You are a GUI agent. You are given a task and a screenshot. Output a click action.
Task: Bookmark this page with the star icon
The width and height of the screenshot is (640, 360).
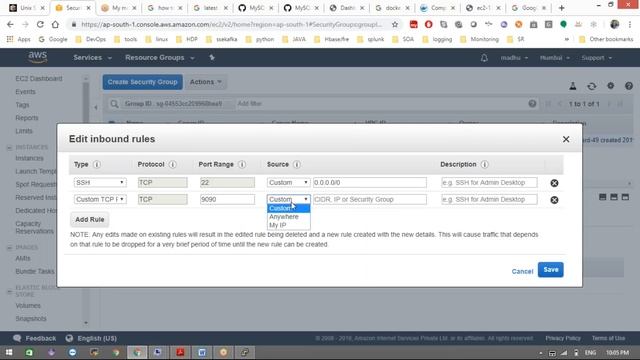click(x=395, y=24)
